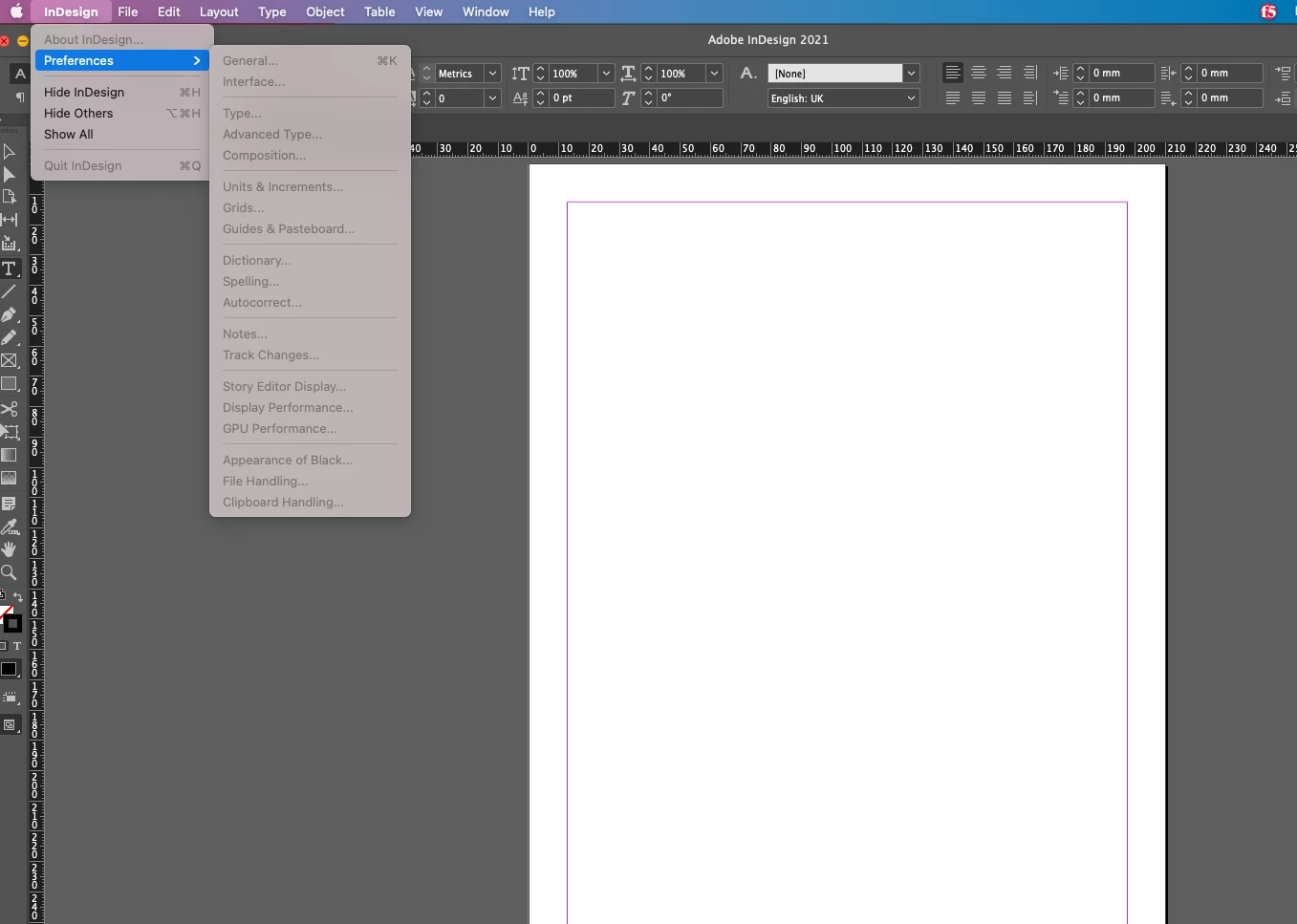Step the Baseline Shift 0 pt value
1297x924 pixels.
coord(541,98)
